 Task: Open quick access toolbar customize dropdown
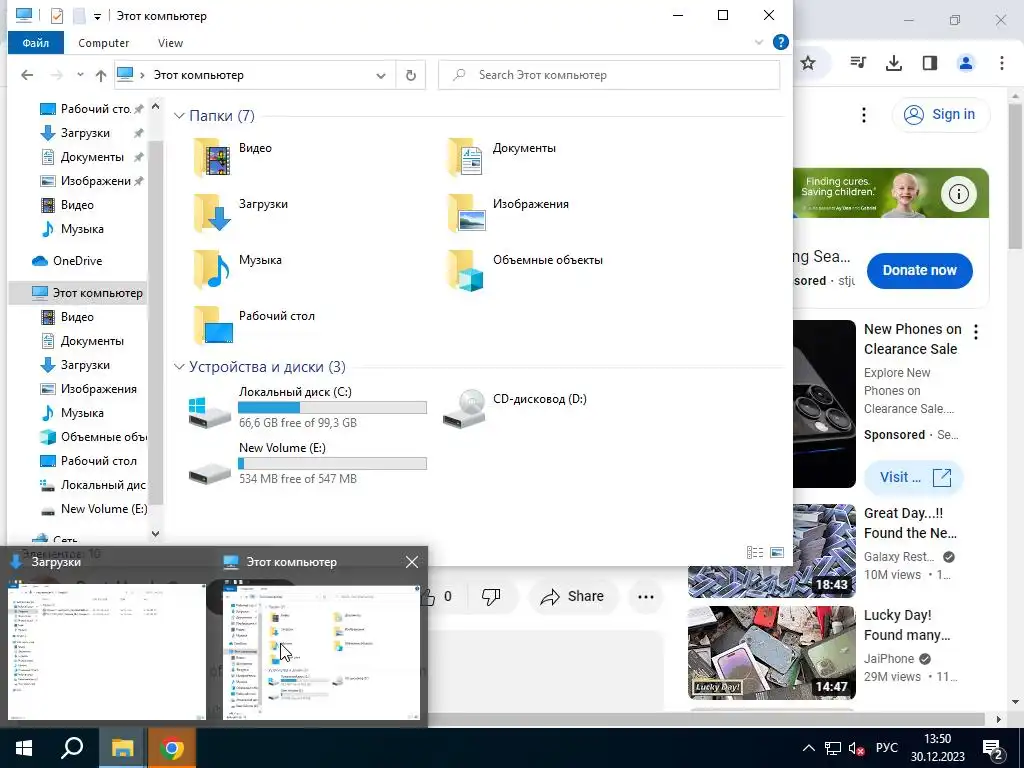pyautogui.click(x=97, y=16)
